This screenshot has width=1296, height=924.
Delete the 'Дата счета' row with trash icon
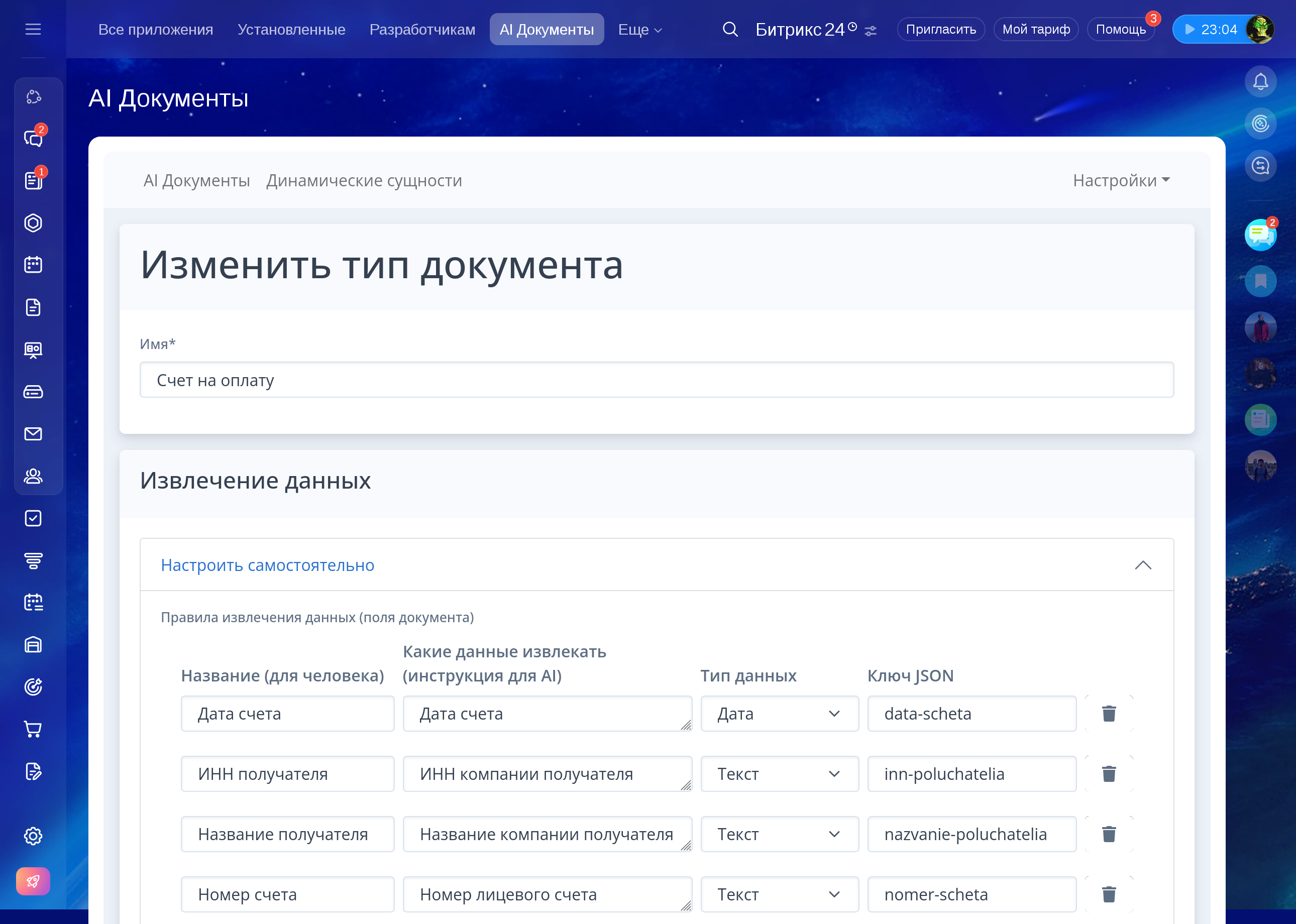(x=1108, y=714)
